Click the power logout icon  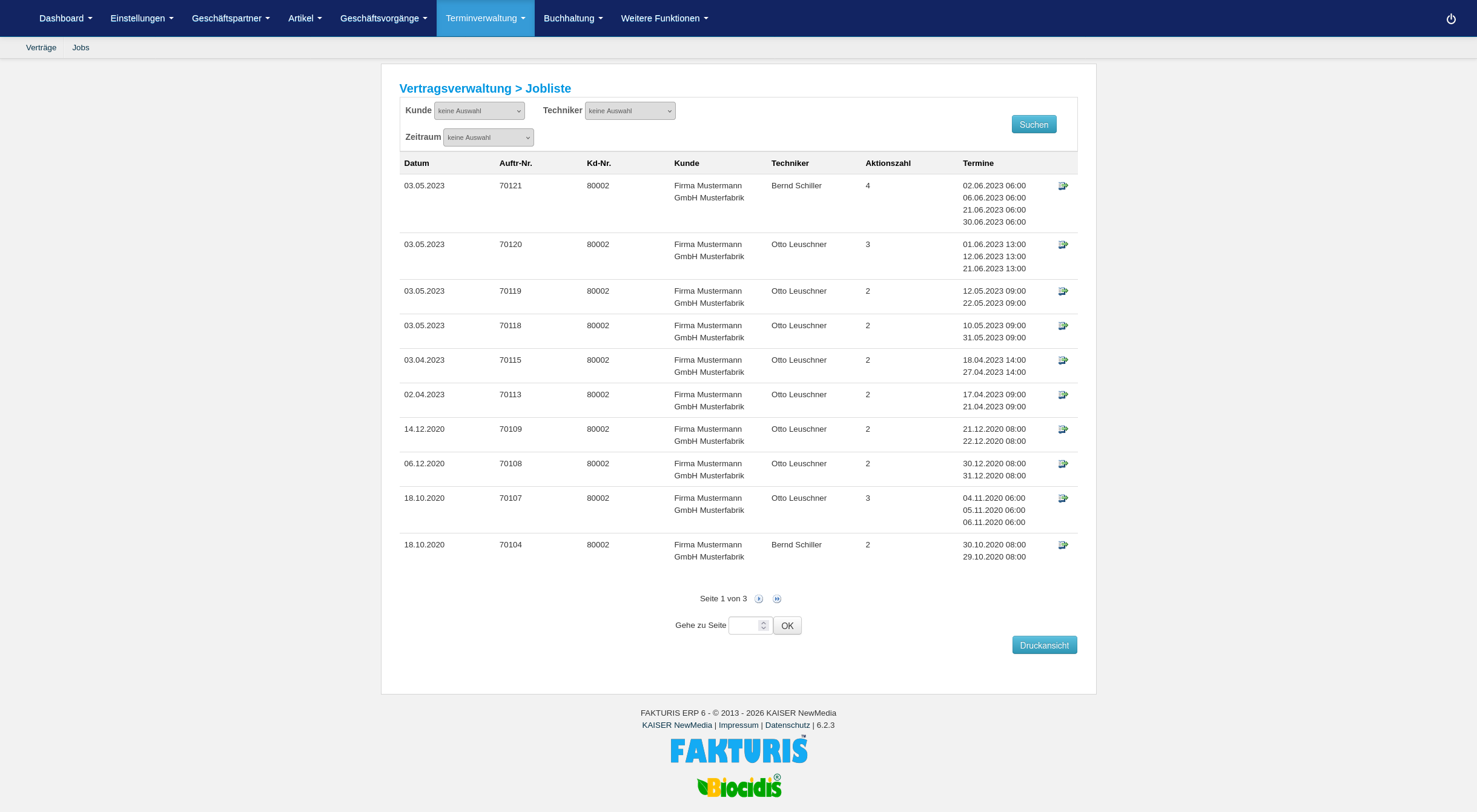(1451, 19)
